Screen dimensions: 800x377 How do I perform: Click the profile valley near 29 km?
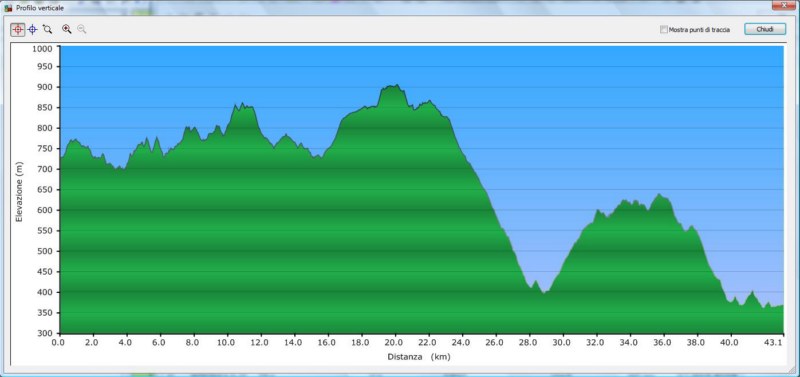click(544, 292)
